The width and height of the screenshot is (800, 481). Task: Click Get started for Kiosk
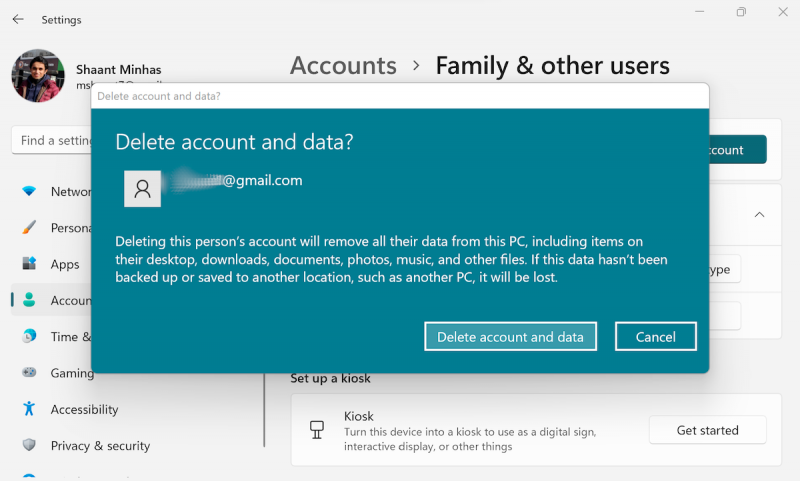707,430
